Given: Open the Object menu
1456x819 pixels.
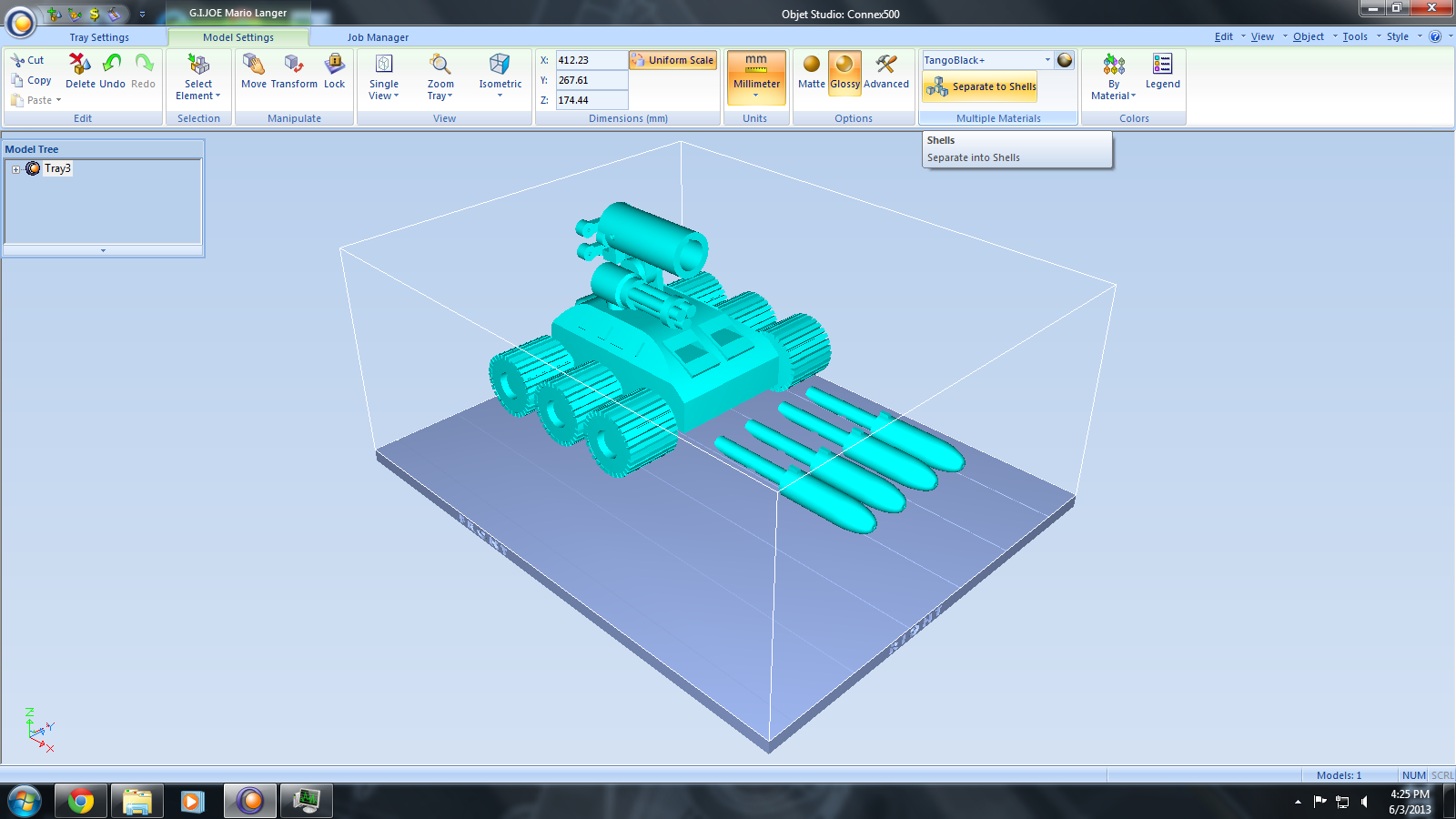Looking at the screenshot, I should point(1309,36).
